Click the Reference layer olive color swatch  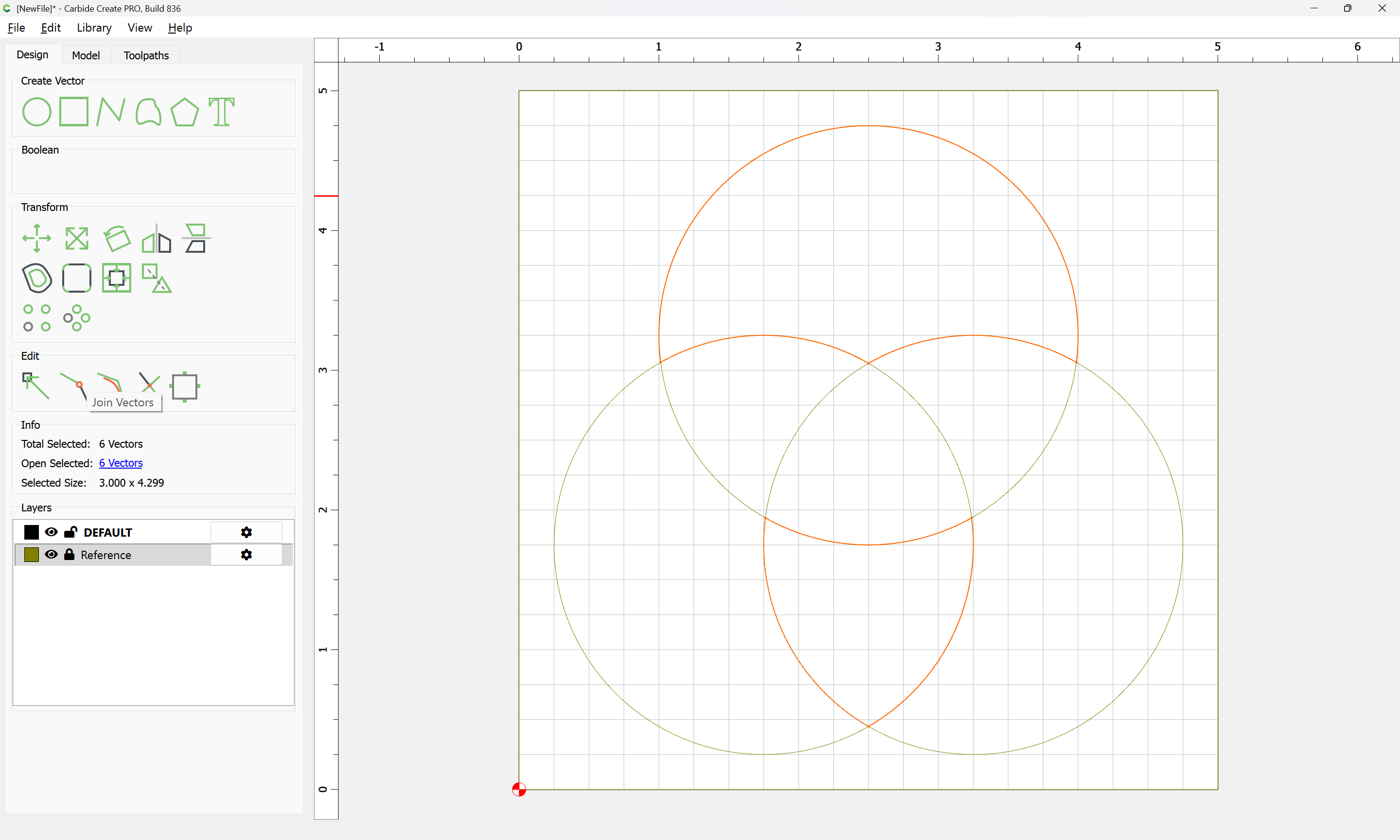click(32, 555)
